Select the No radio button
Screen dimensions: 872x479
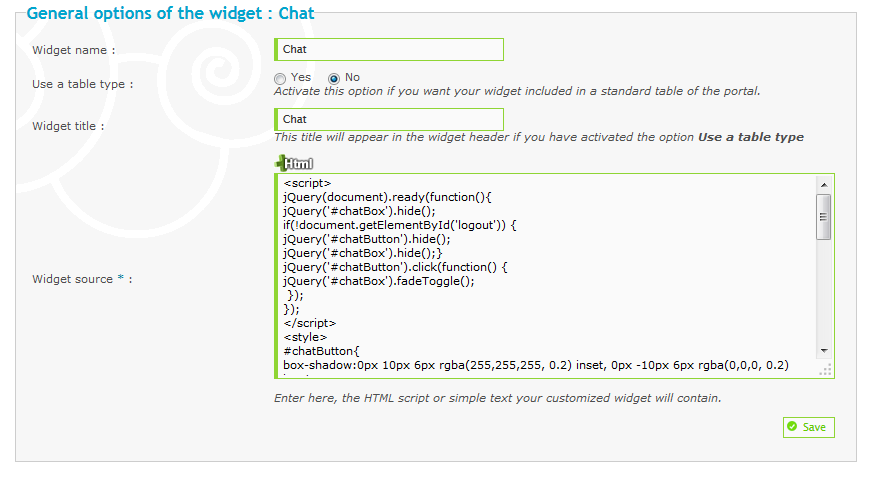(334, 78)
